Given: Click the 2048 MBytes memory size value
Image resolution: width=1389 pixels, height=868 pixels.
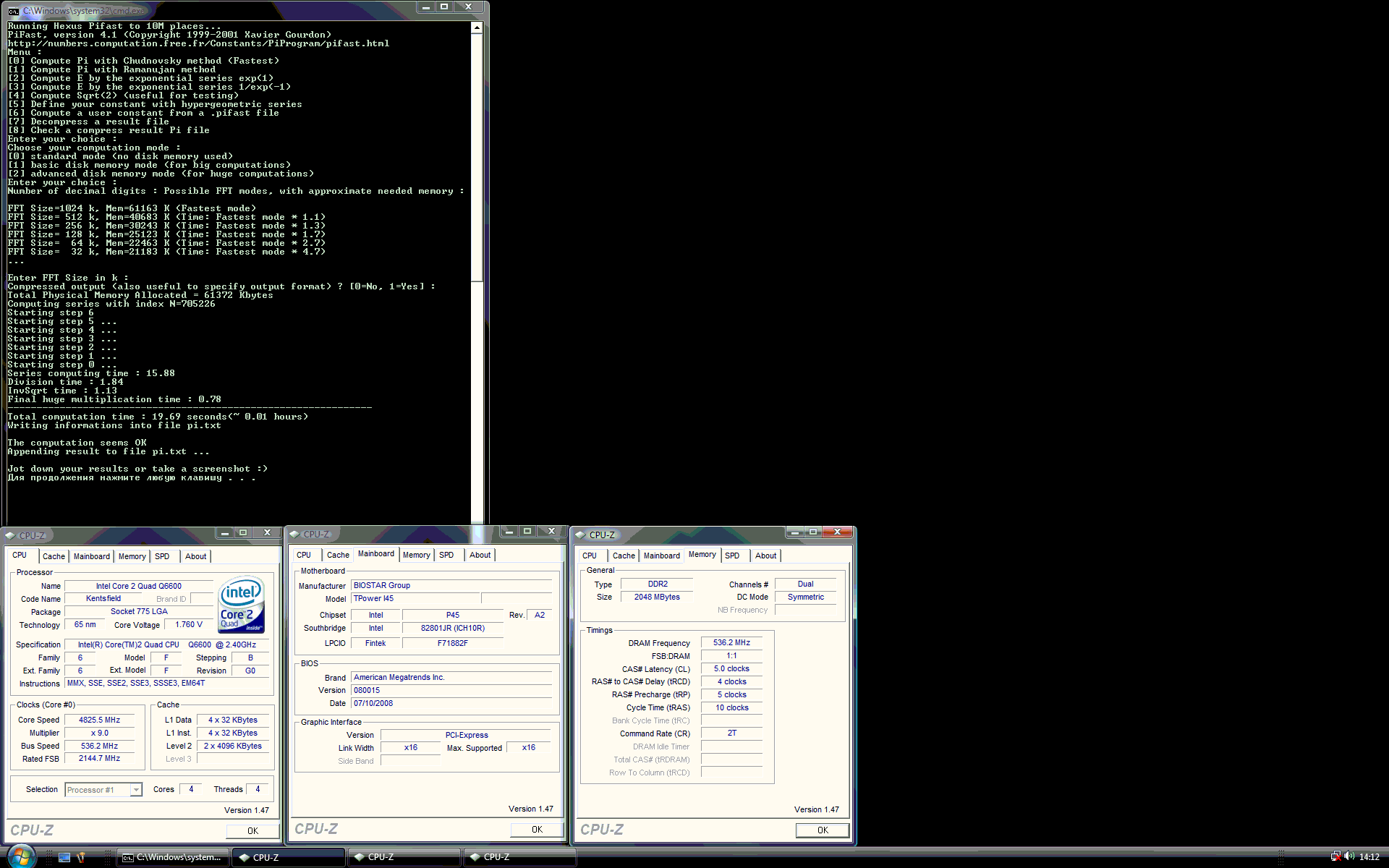Looking at the screenshot, I should coord(658,597).
